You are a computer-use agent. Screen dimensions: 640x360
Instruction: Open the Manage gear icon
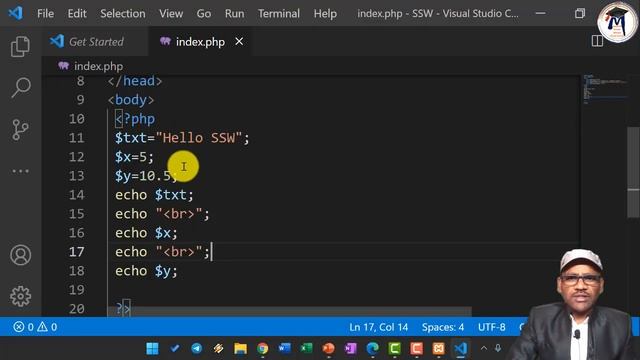20,296
